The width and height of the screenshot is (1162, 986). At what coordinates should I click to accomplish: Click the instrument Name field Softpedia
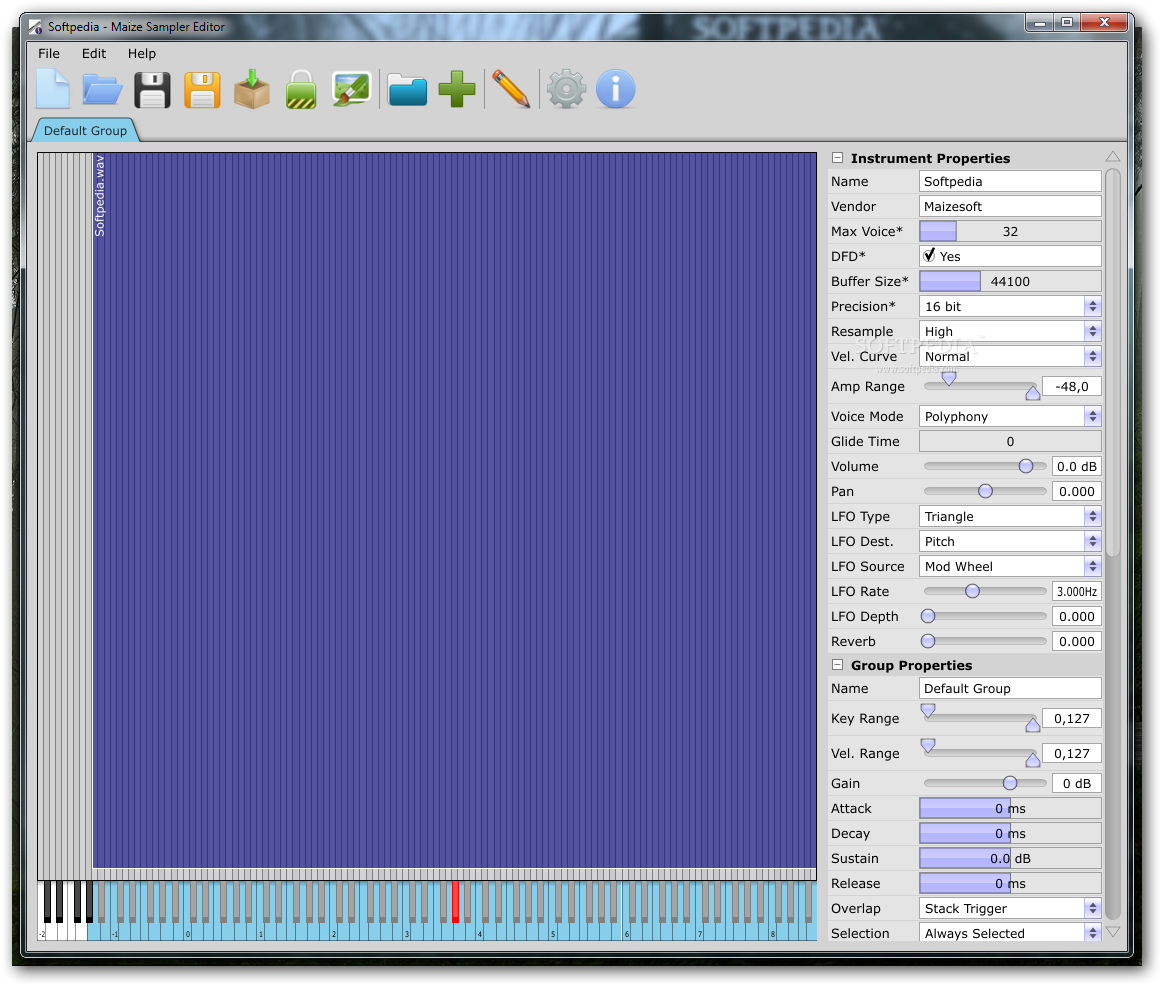(x=1010, y=181)
